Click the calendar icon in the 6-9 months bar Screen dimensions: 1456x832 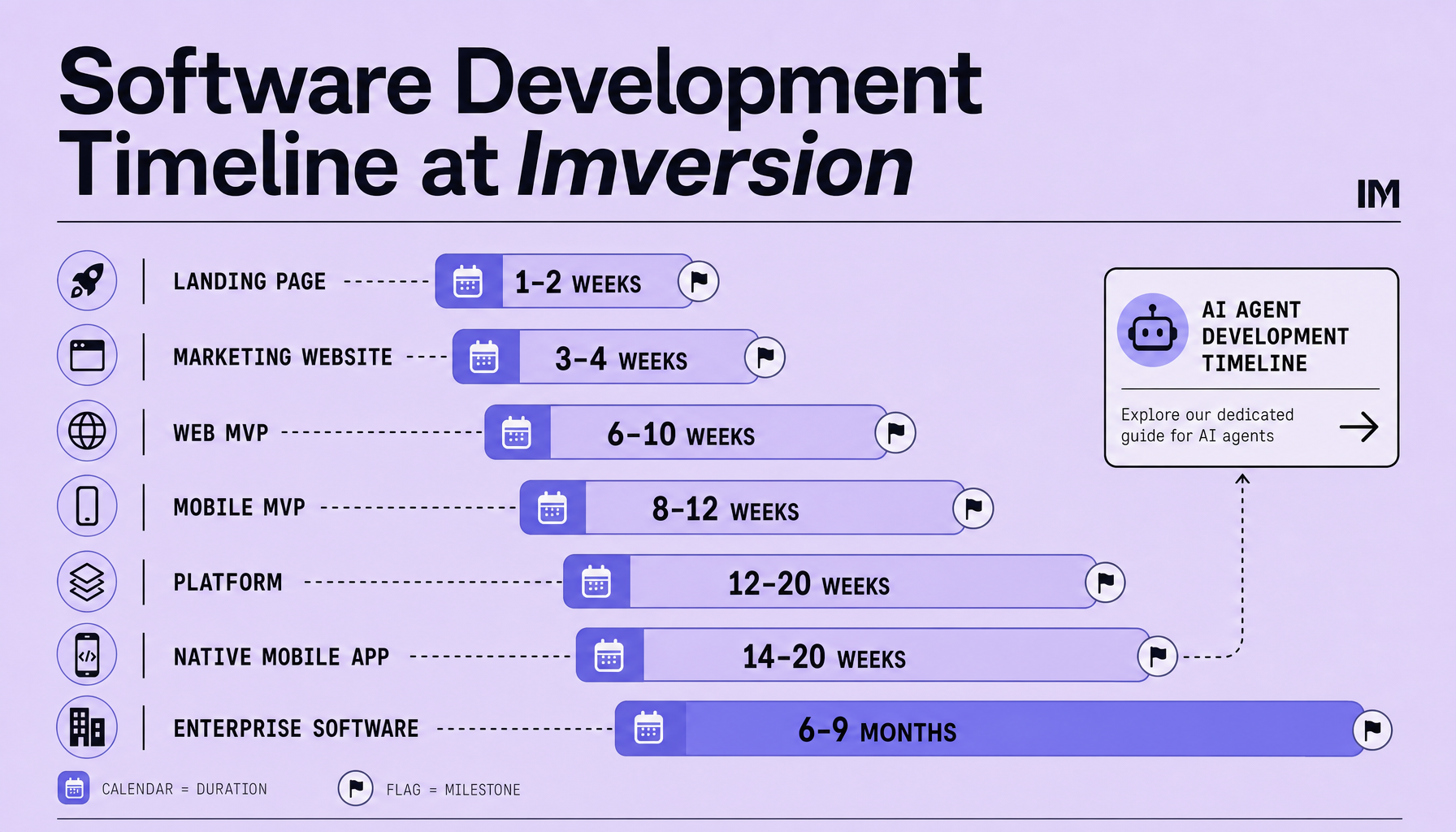pos(648,728)
